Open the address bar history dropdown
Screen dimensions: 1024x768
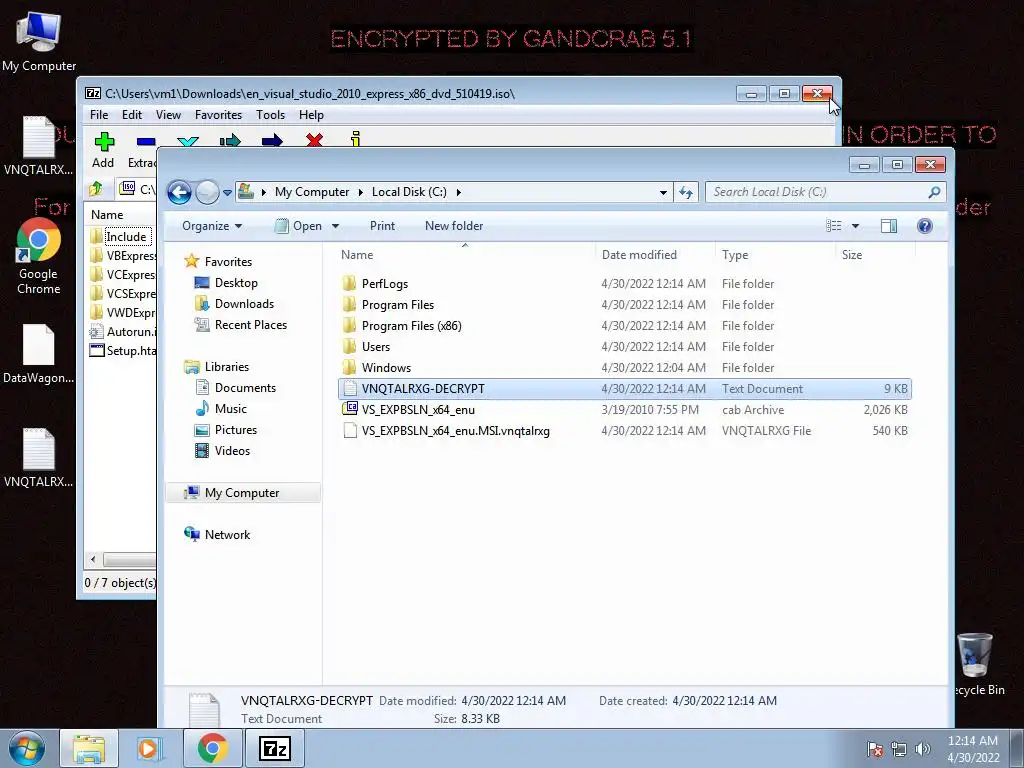(x=663, y=192)
